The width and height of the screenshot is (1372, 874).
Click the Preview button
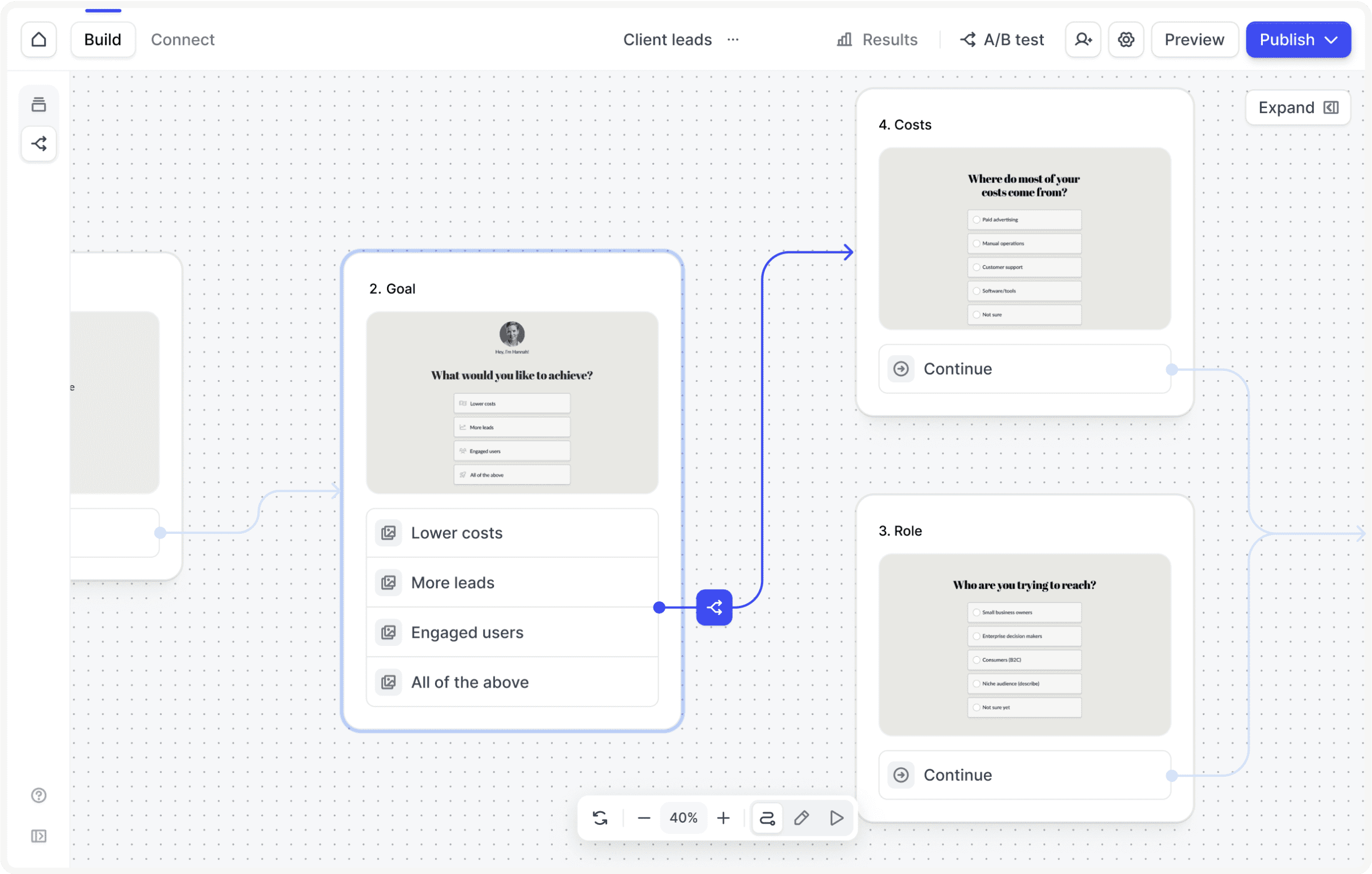tap(1194, 39)
